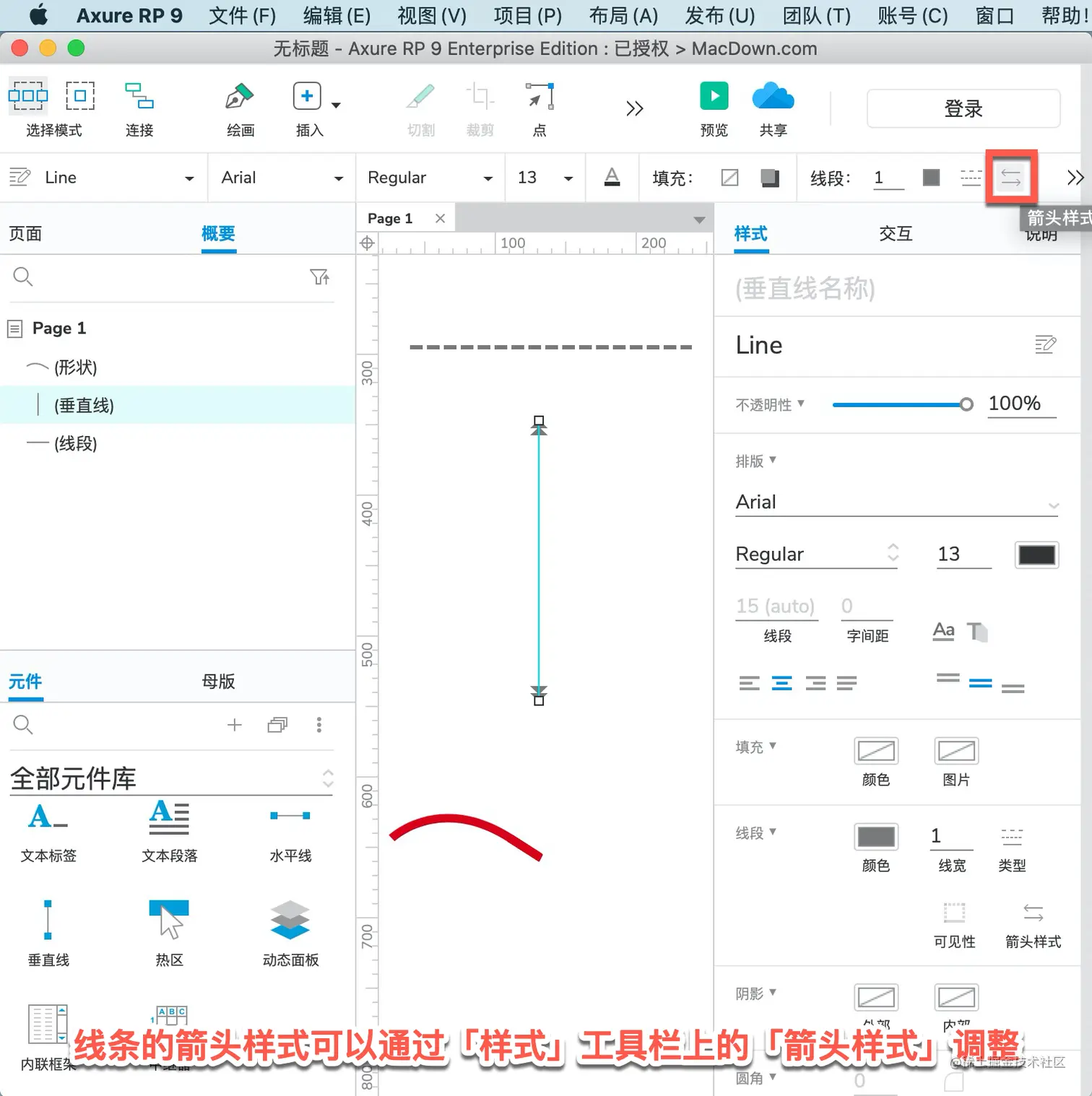Collapse the opacity section
Screen dimensions: 1092x1096
[x=770, y=404]
